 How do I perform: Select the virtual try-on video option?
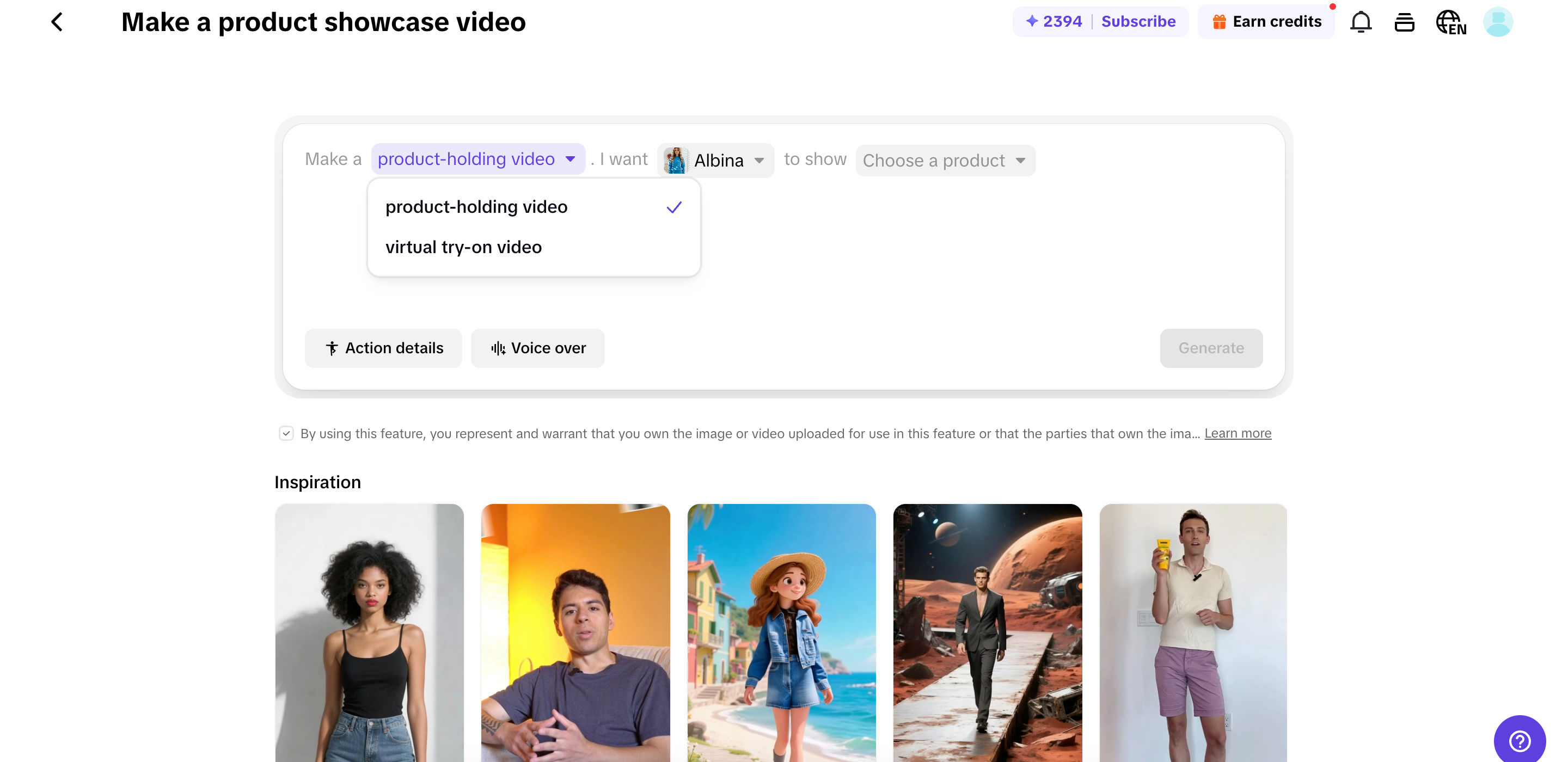tap(464, 247)
